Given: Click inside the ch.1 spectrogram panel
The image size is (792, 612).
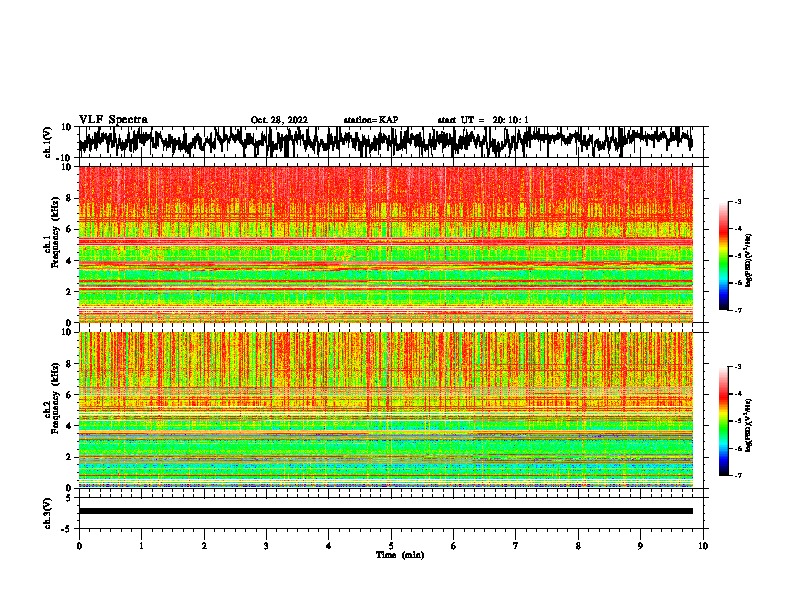Looking at the screenshot, I should coord(386,244).
